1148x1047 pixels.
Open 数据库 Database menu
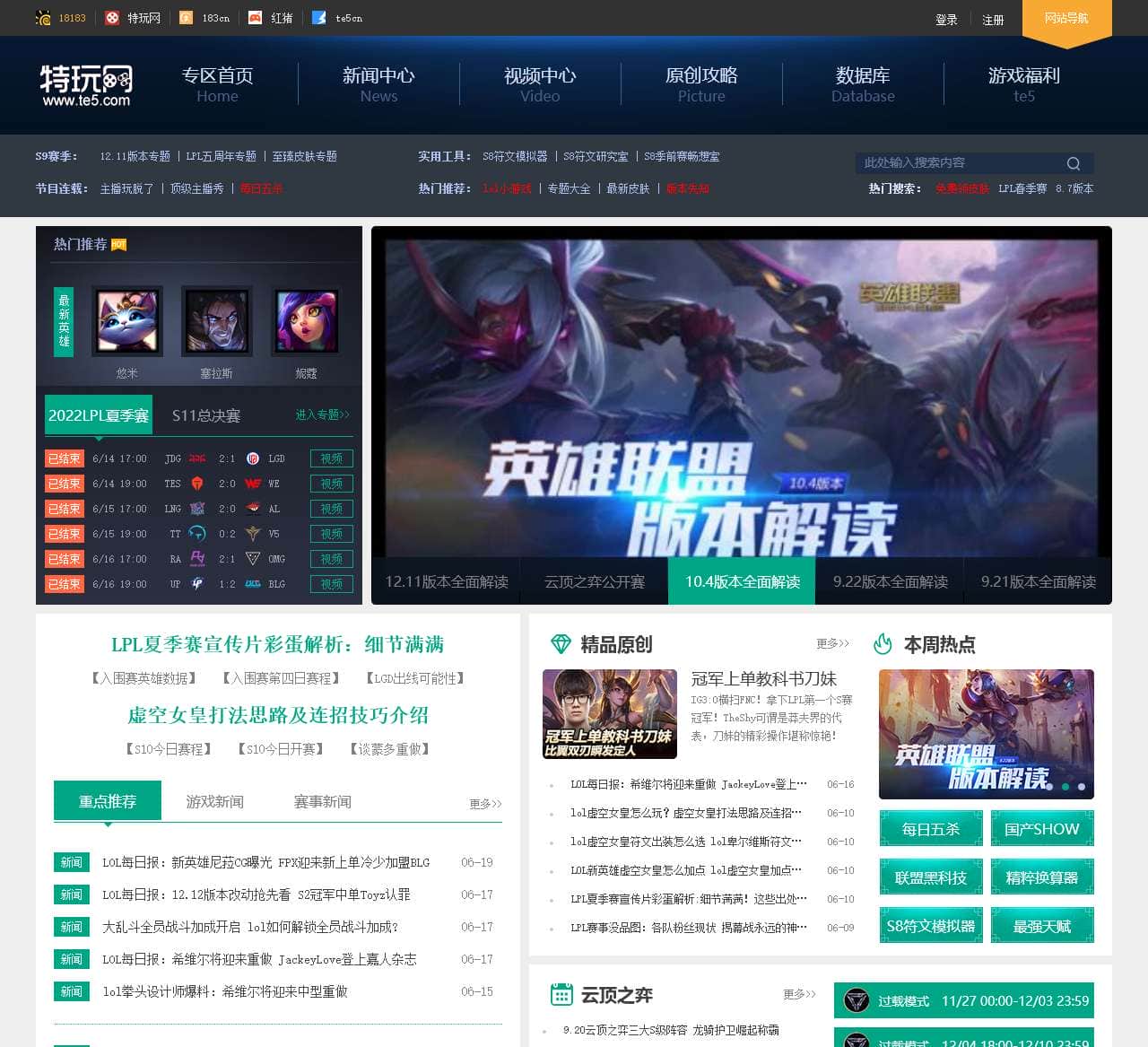863,84
